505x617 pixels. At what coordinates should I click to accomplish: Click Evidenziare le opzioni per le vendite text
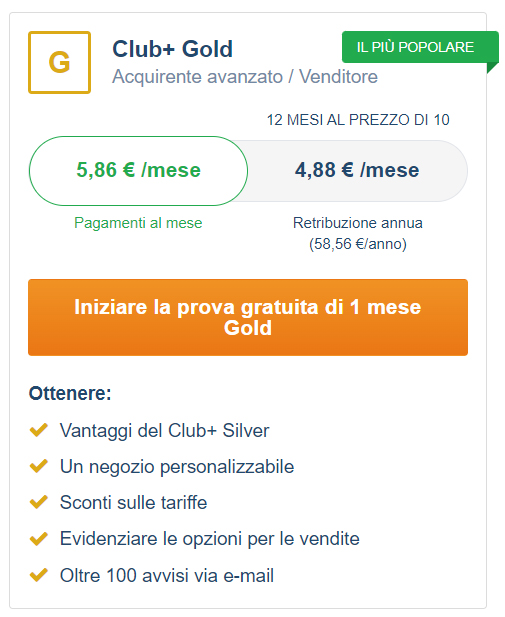pyautogui.click(x=210, y=539)
